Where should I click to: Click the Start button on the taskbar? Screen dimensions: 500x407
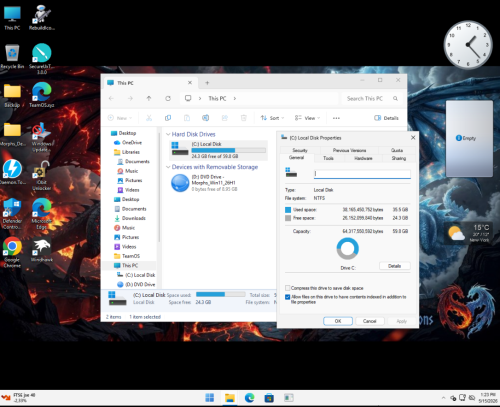(210, 398)
